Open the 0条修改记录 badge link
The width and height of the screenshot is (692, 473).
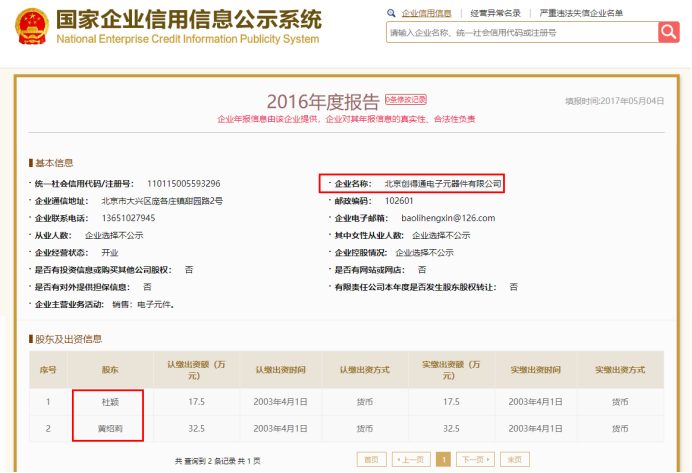(x=406, y=100)
